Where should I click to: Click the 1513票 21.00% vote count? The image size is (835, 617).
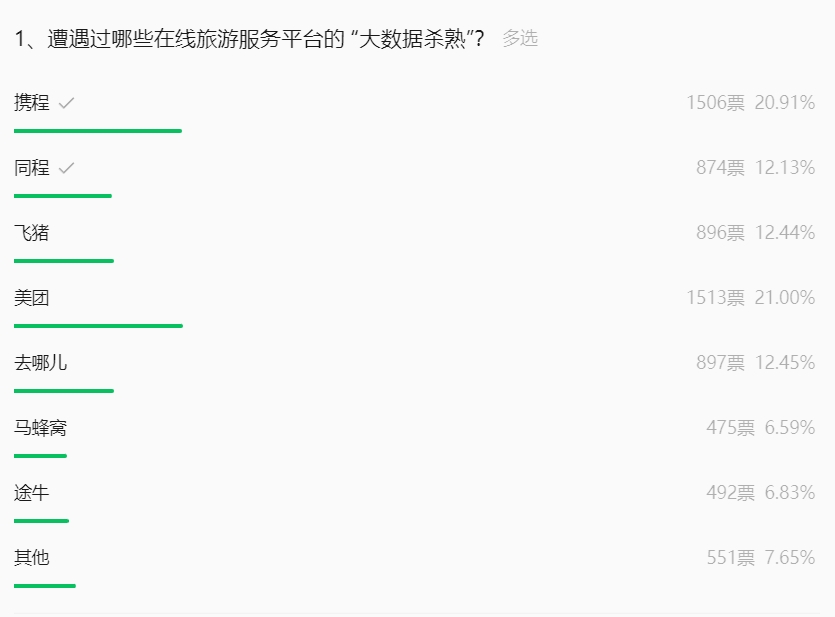(x=750, y=298)
